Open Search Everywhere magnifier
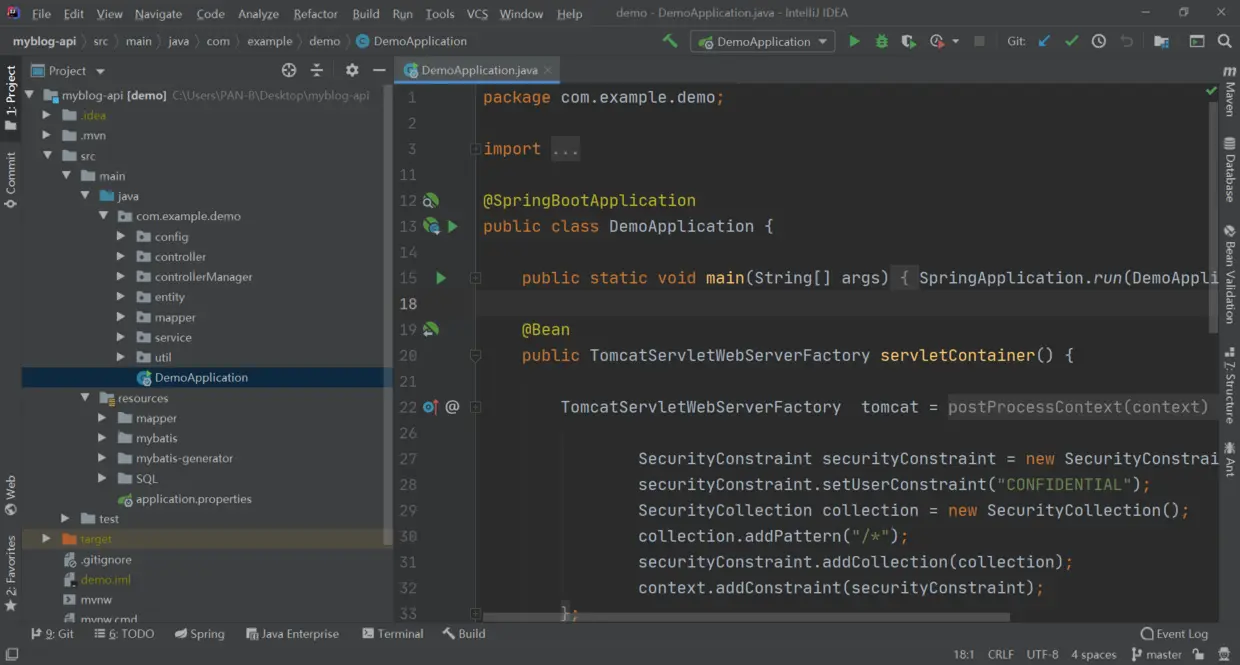The height and width of the screenshot is (665, 1240). click(x=1224, y=41)
